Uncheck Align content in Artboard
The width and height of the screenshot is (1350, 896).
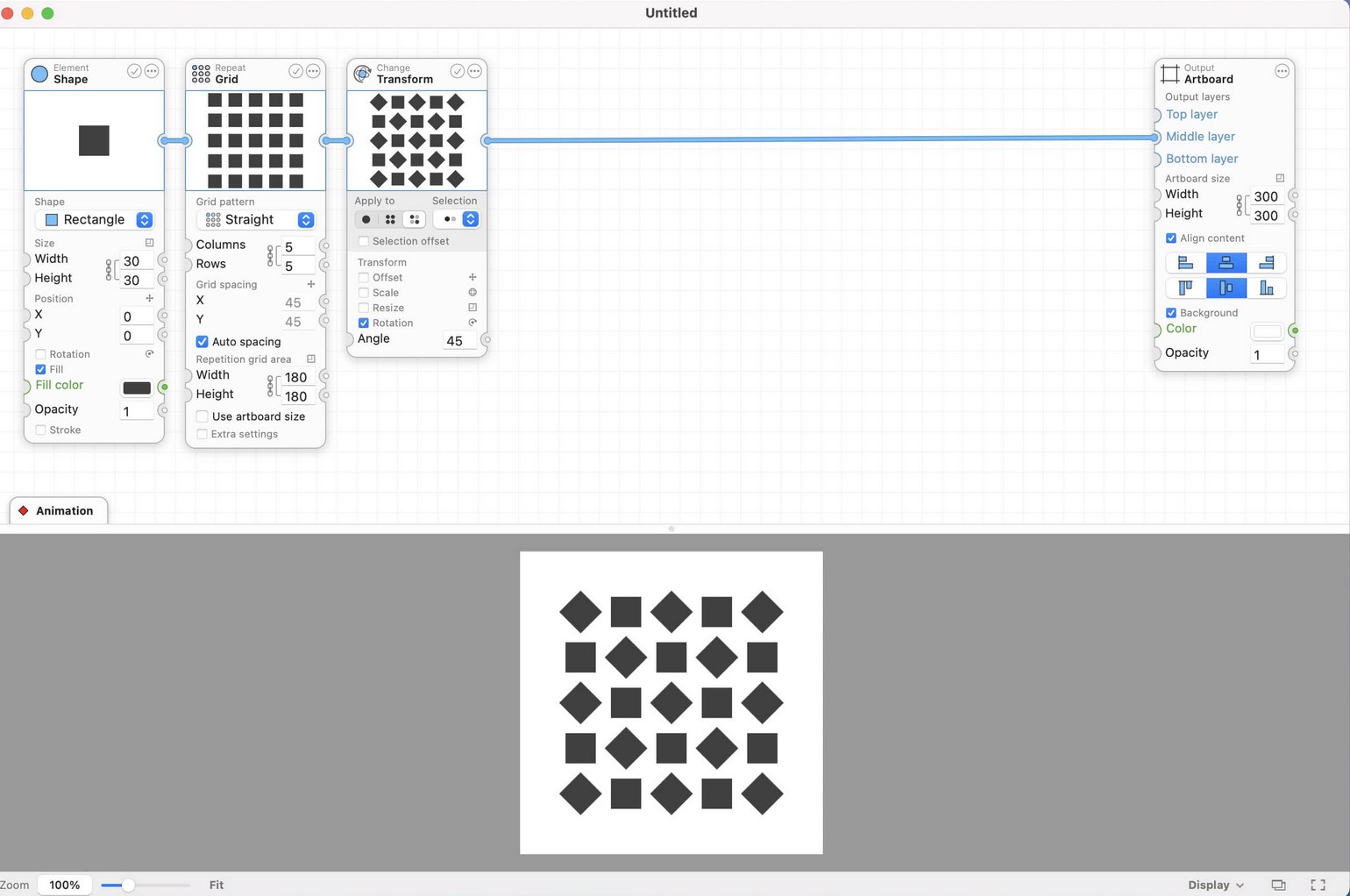pos(1170,238)
